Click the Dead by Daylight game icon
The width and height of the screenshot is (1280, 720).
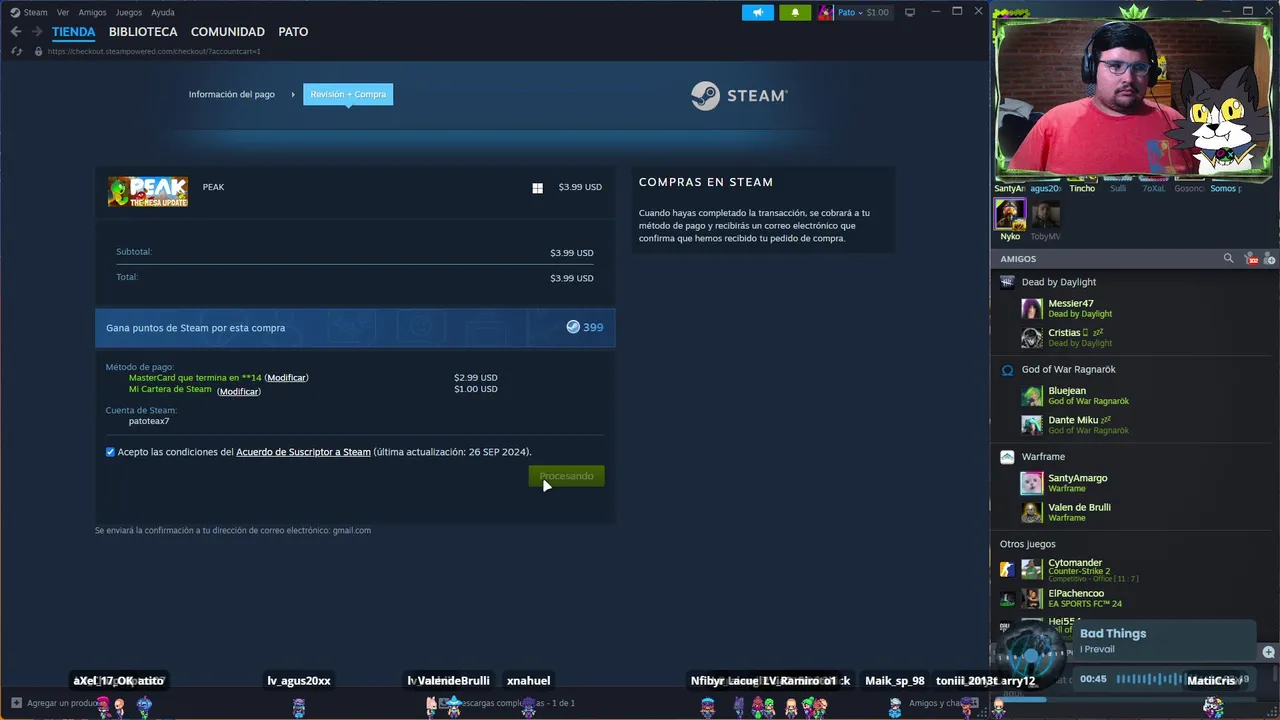1007,282
